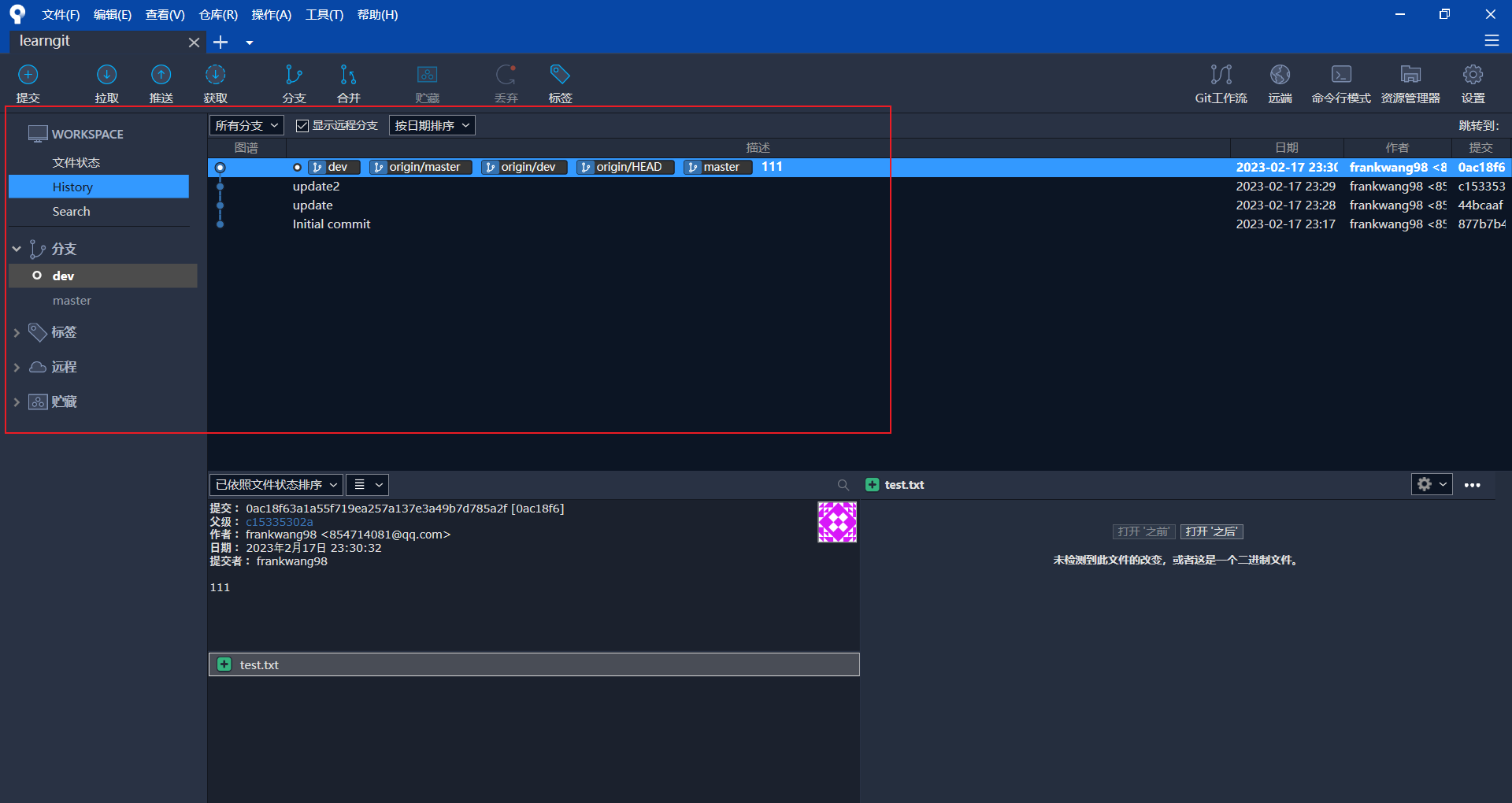This screenshot has height=803, width=1512.
Task: Select the learngit repository tab
Action: click(45, 41)
